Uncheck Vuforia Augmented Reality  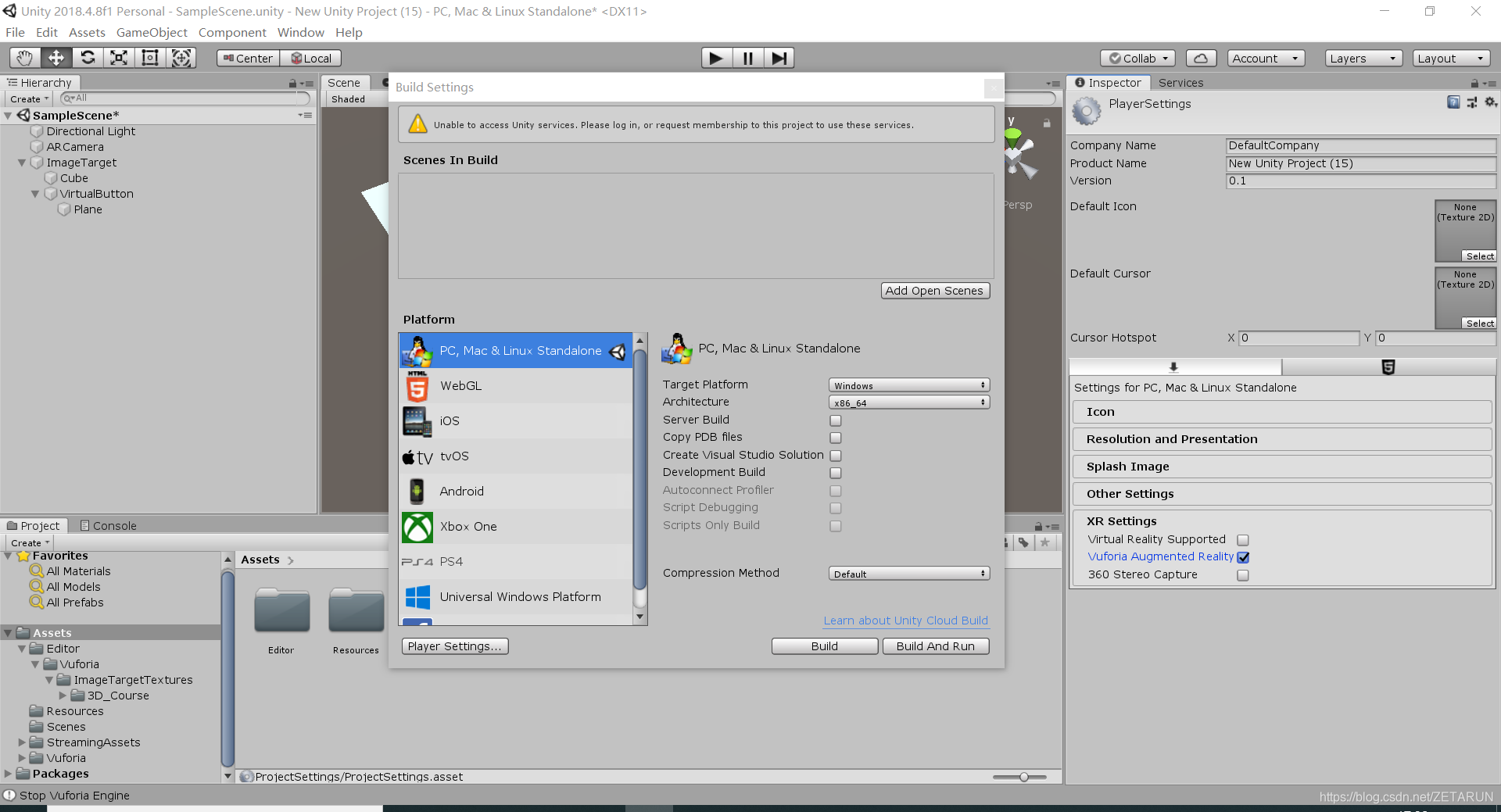[1243, 557]
